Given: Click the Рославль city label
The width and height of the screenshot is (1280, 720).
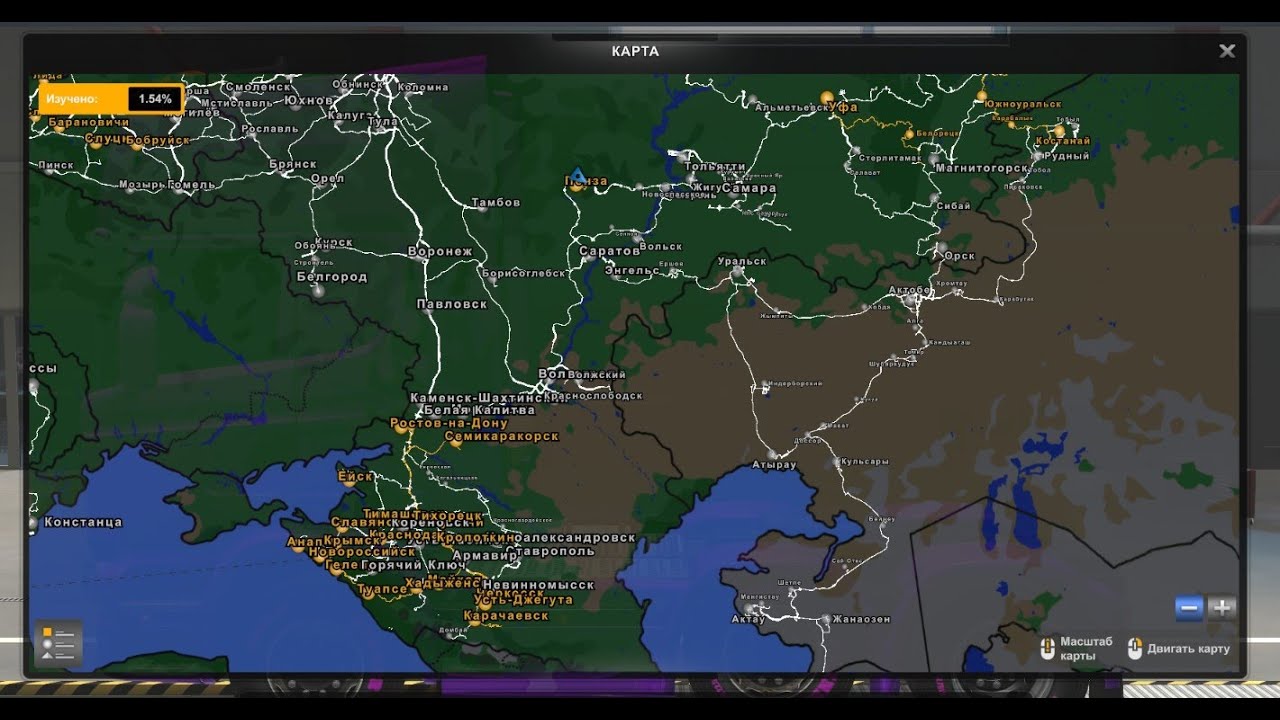Looking at the screenshot, I should click(270, 129).
